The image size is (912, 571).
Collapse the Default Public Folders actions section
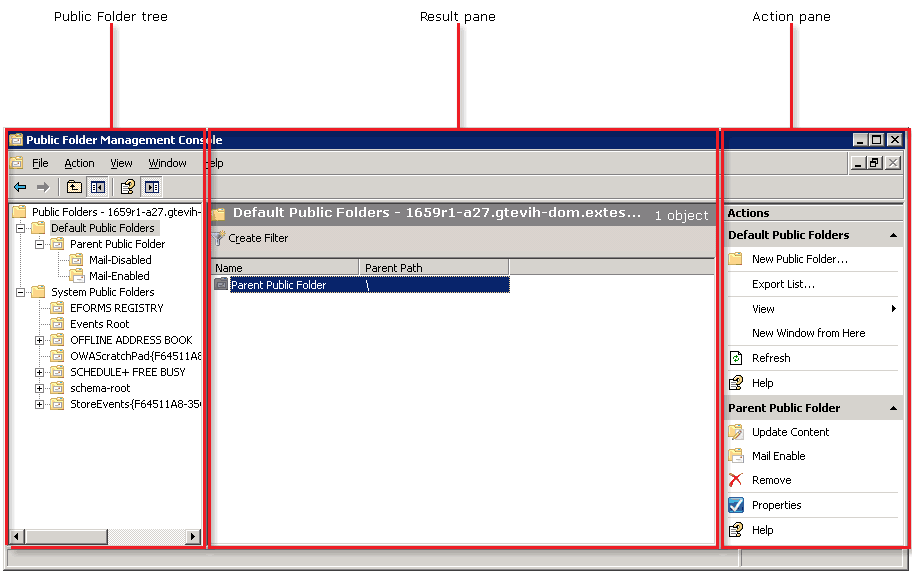pyautogui.click(x=893, y=235)
